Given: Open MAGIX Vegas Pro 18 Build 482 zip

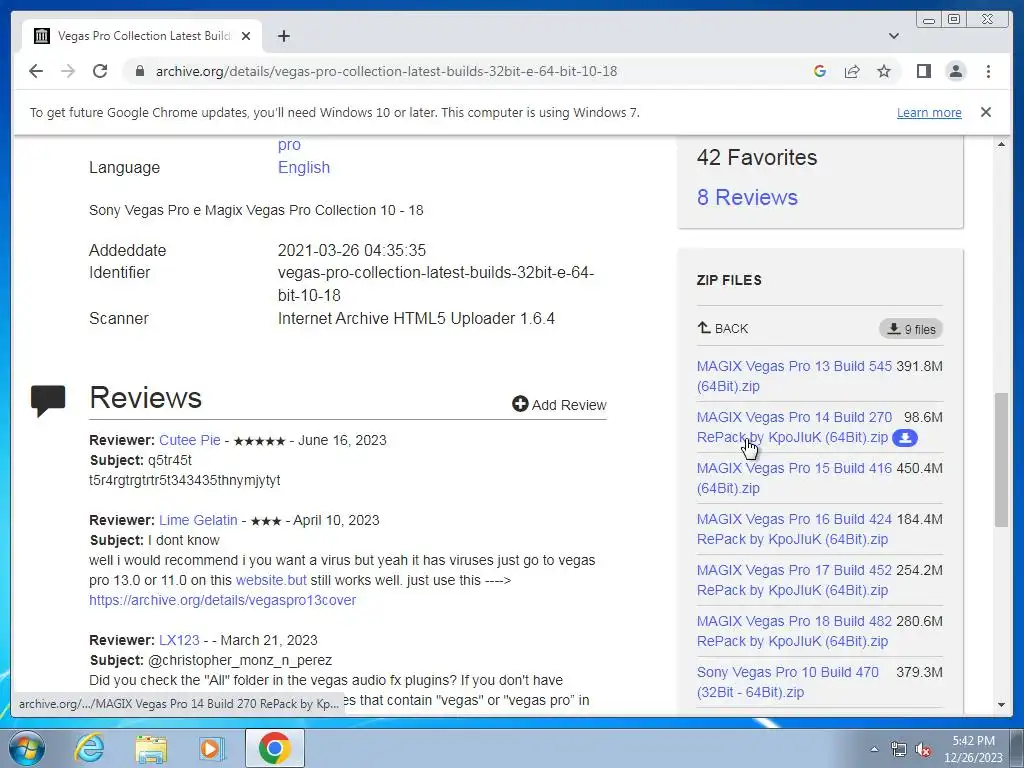Looking at the screenshot, I should [794, 631].
